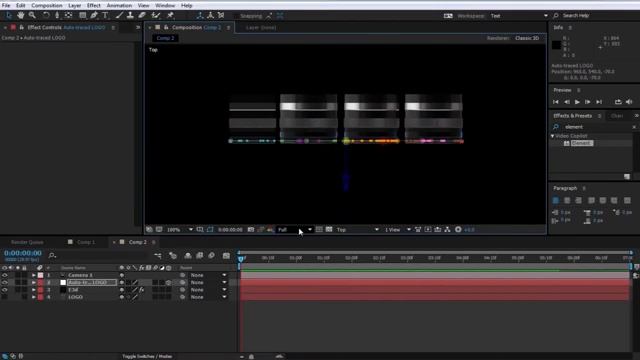Switch to the Layer (none) viewer tab

pyautogui.click(x=261, y=28)
